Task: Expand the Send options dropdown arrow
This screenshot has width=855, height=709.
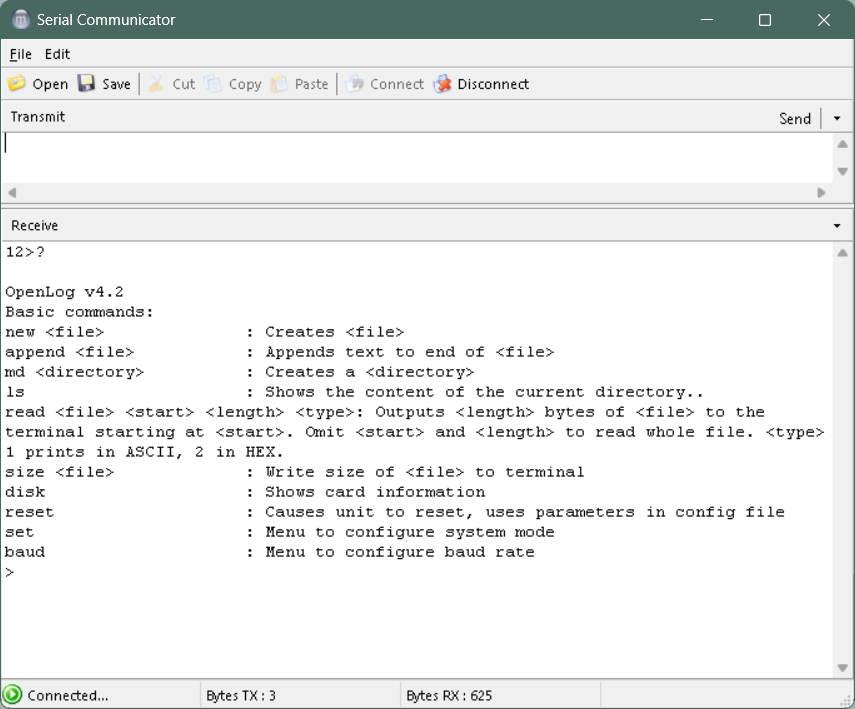Action: (837, 118)
